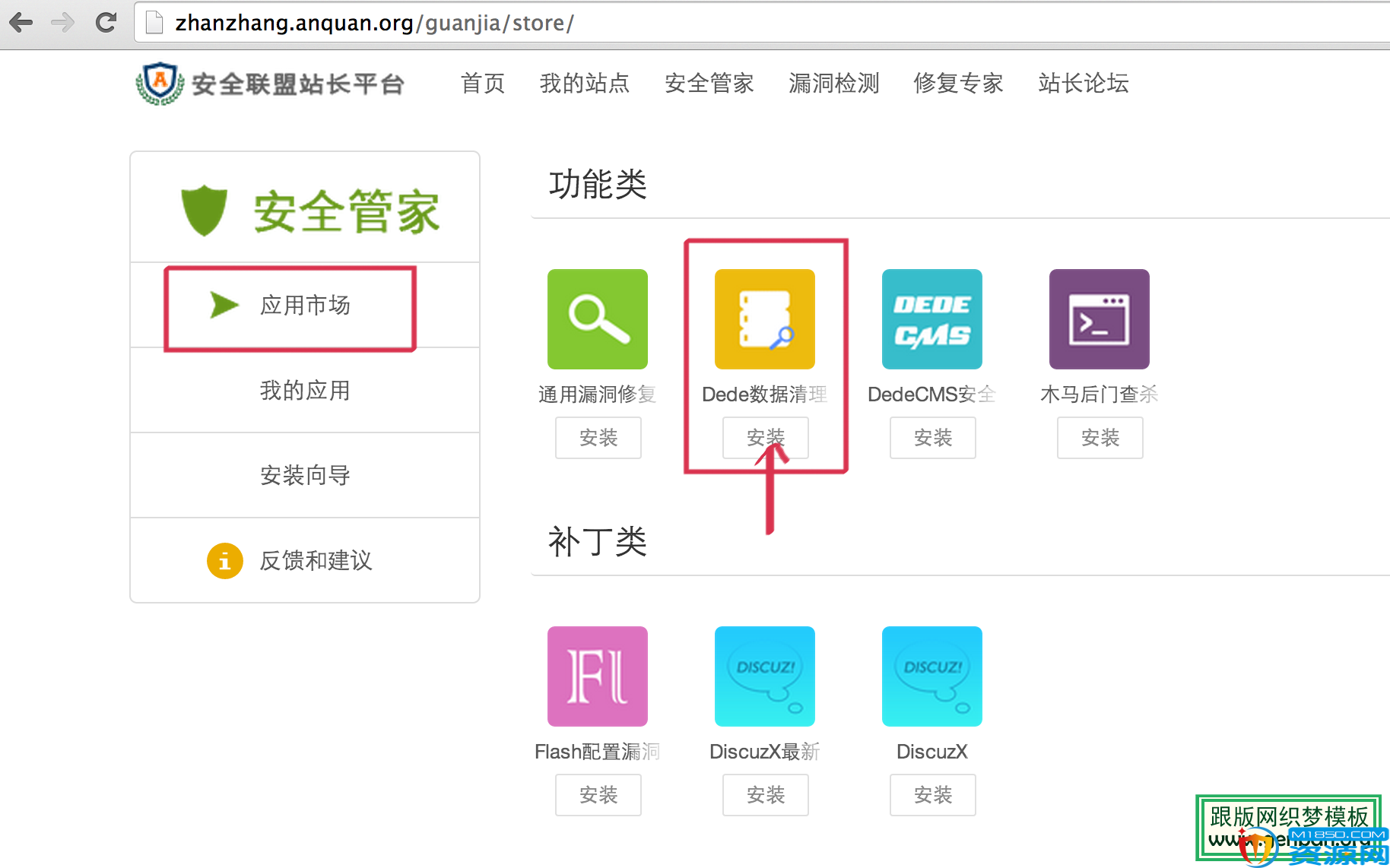
Task: Click the browser forward arrow
Action: (63, 23)
